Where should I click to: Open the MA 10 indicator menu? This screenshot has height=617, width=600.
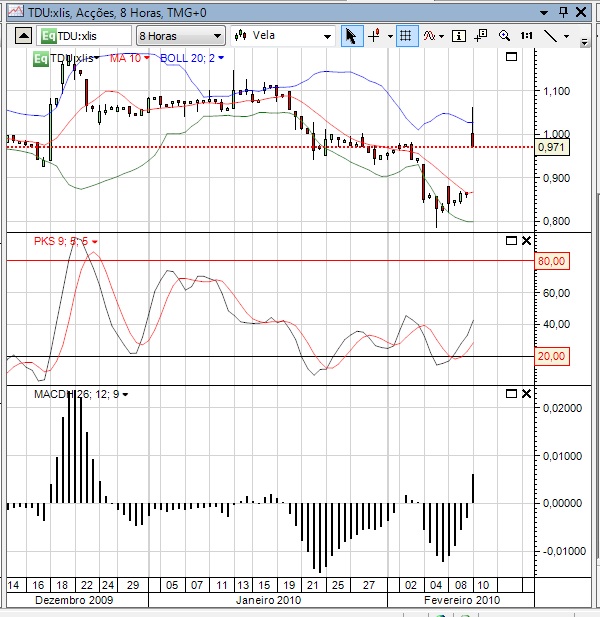[129, 58]
